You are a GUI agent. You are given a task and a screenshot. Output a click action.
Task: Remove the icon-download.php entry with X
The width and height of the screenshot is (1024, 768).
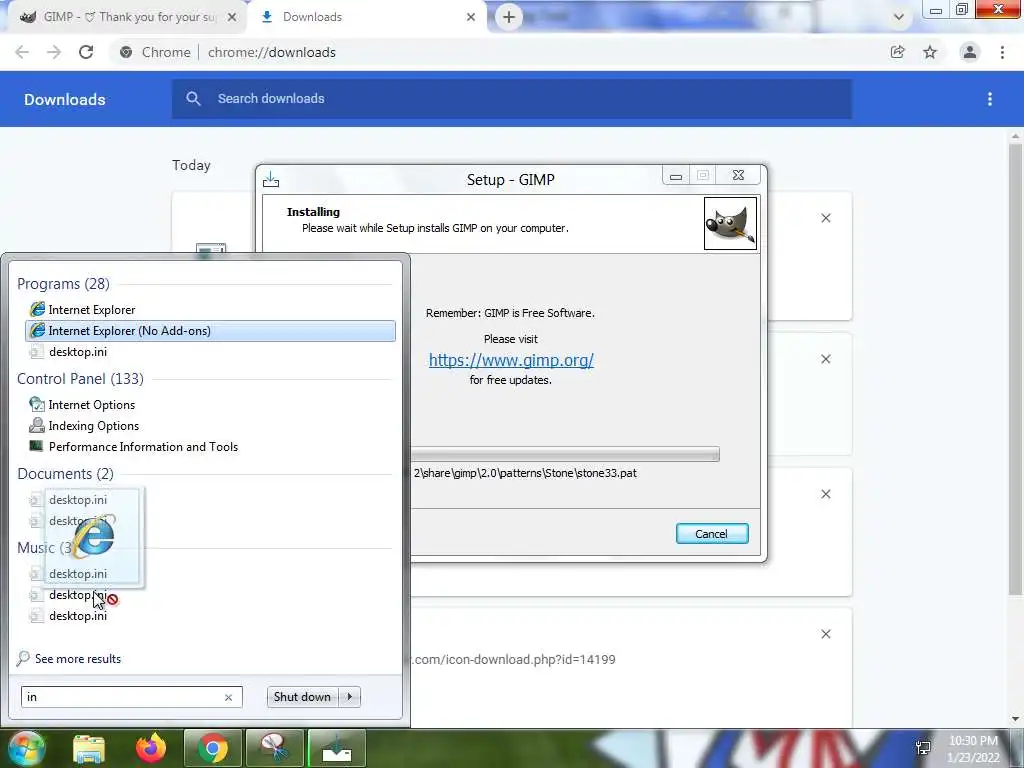[825, 634]
